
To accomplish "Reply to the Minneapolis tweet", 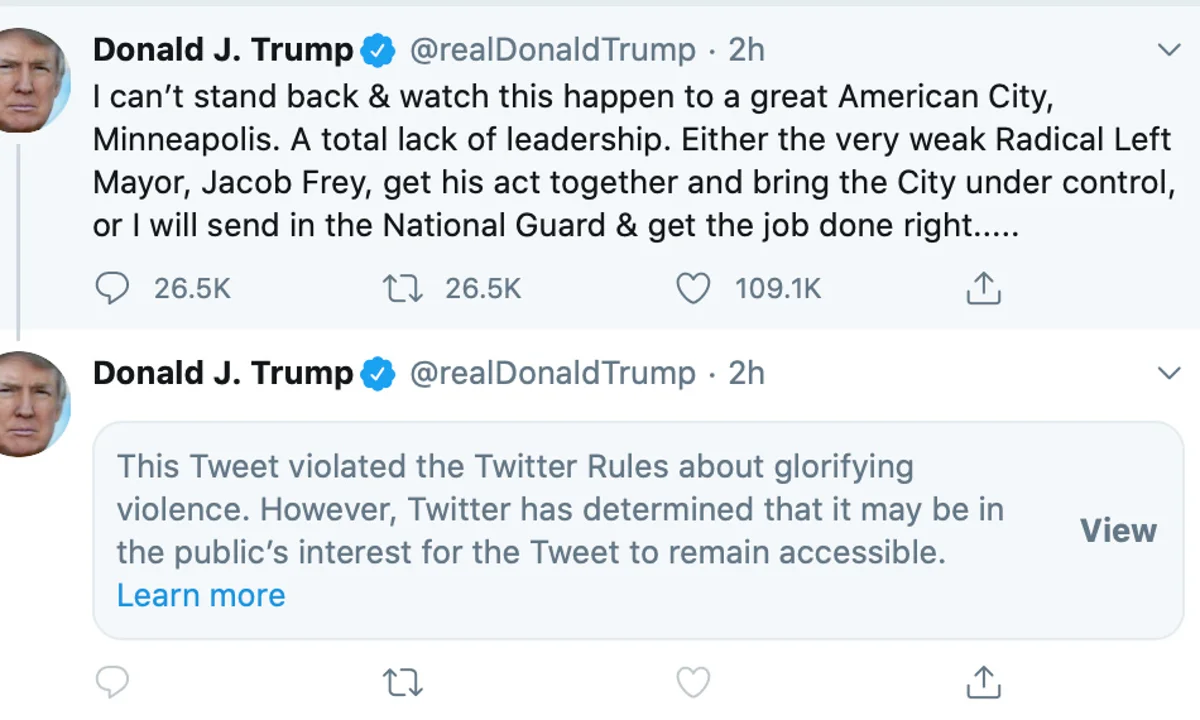I will pyautogui.click(x=113, y=288).
